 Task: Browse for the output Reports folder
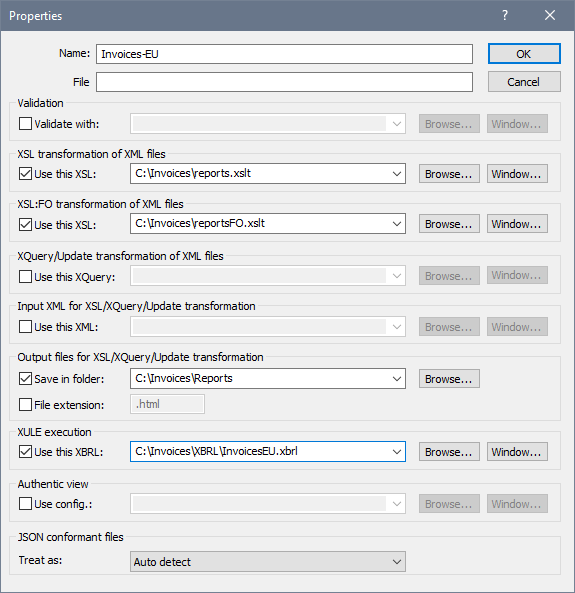click(x=449, y=379)
